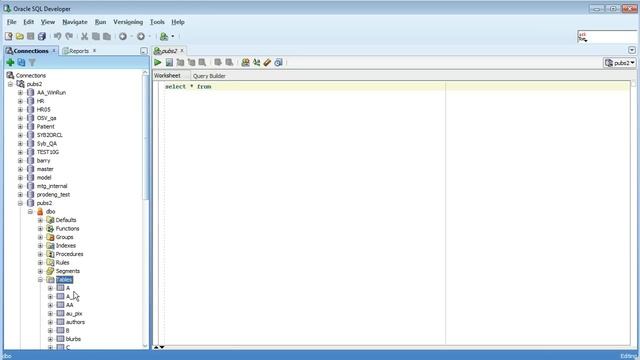Click the To Upper/Lower case icon
Screen dimensions: 640x360
pos(256,62)
